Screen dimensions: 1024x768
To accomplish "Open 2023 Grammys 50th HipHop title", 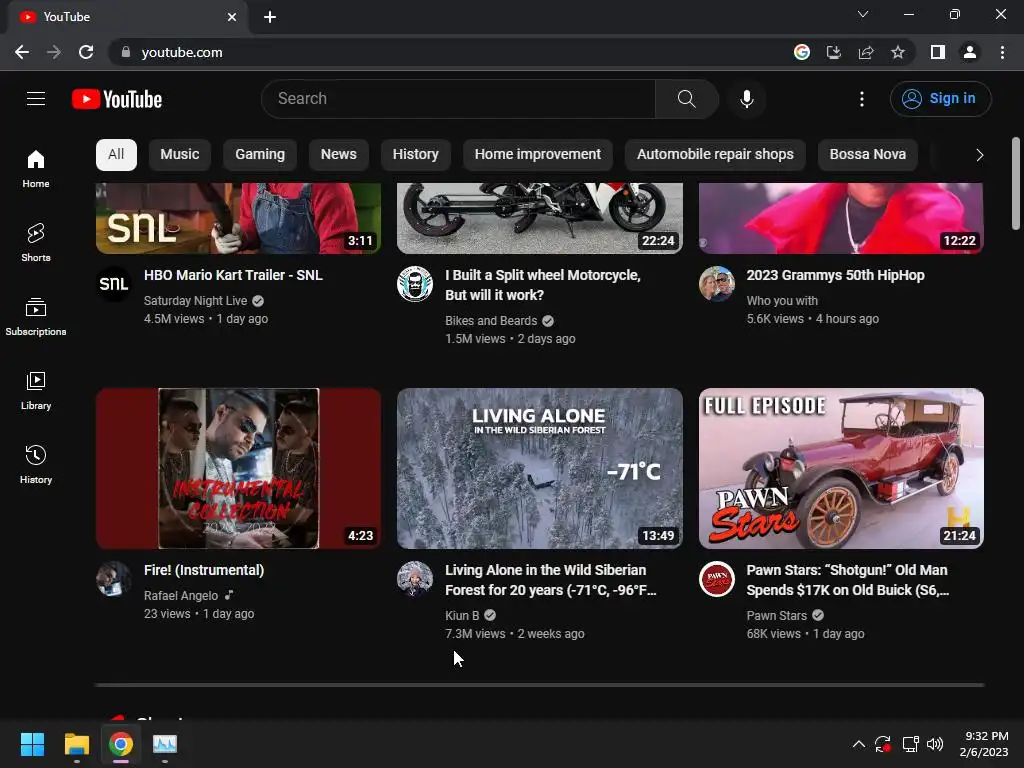I will pos(835,275).
